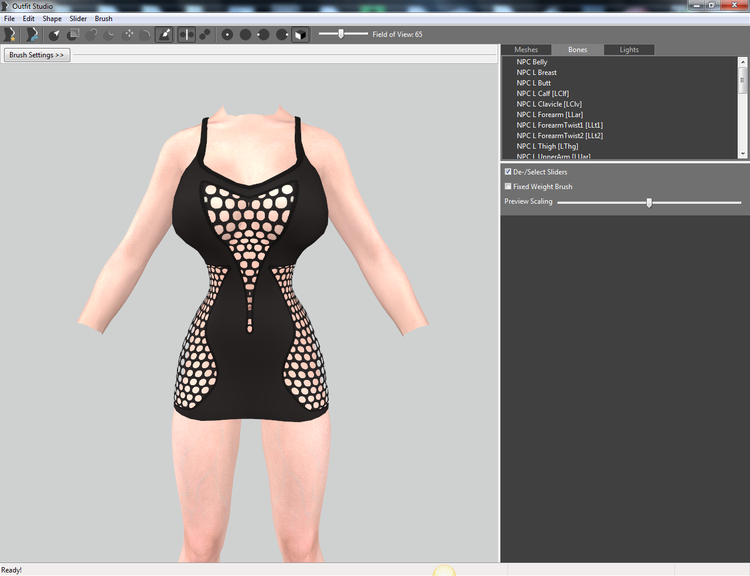Screen dimensions: 750x576
Task: Click the Load Project toolbar icon
Action: click(x=32, y=34)
